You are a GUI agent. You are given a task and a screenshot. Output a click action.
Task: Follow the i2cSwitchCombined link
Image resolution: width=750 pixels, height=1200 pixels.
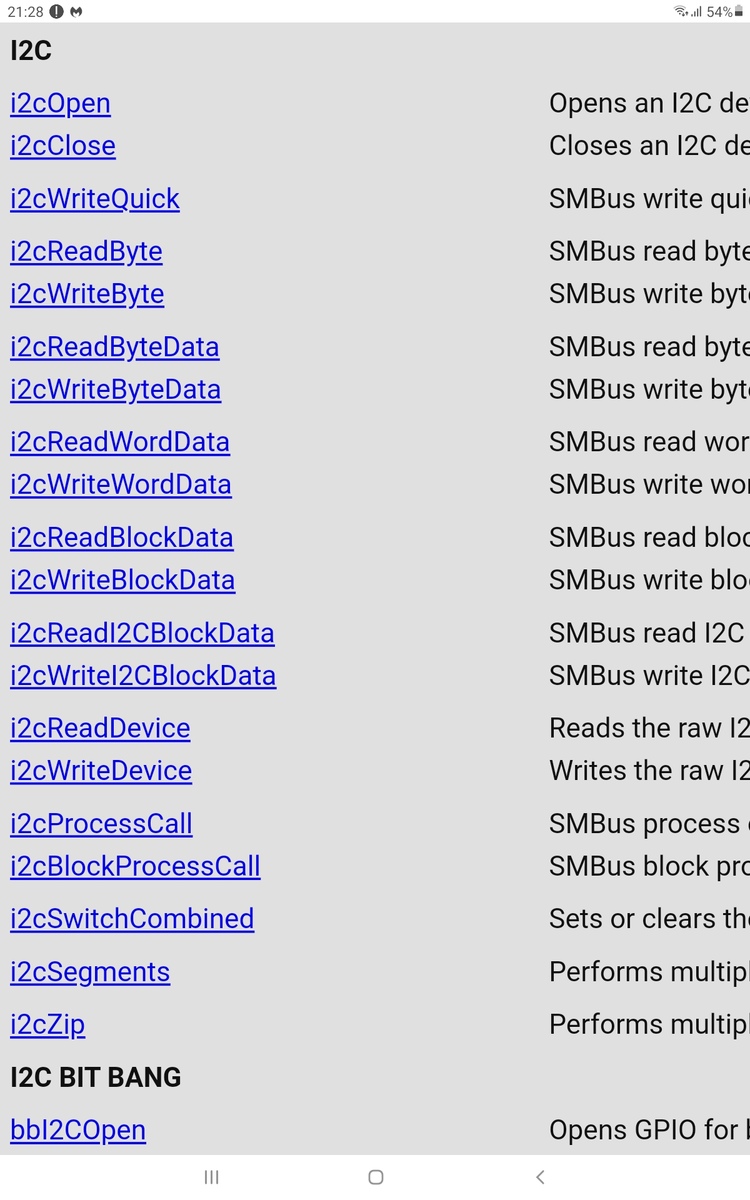pos(132,919)
